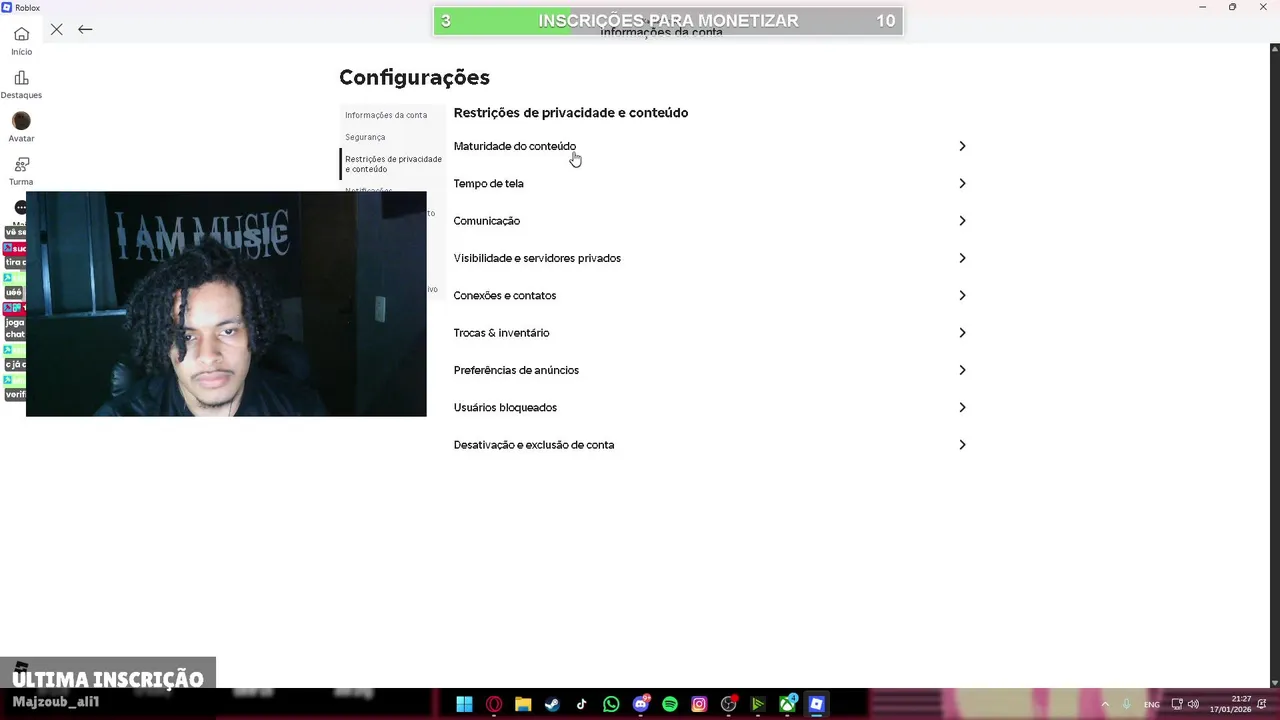Viewport: 1280px width, 720px height.
Task: Open Trocas & inventário label
Action: pyautogui.click(x=501, y=333)
